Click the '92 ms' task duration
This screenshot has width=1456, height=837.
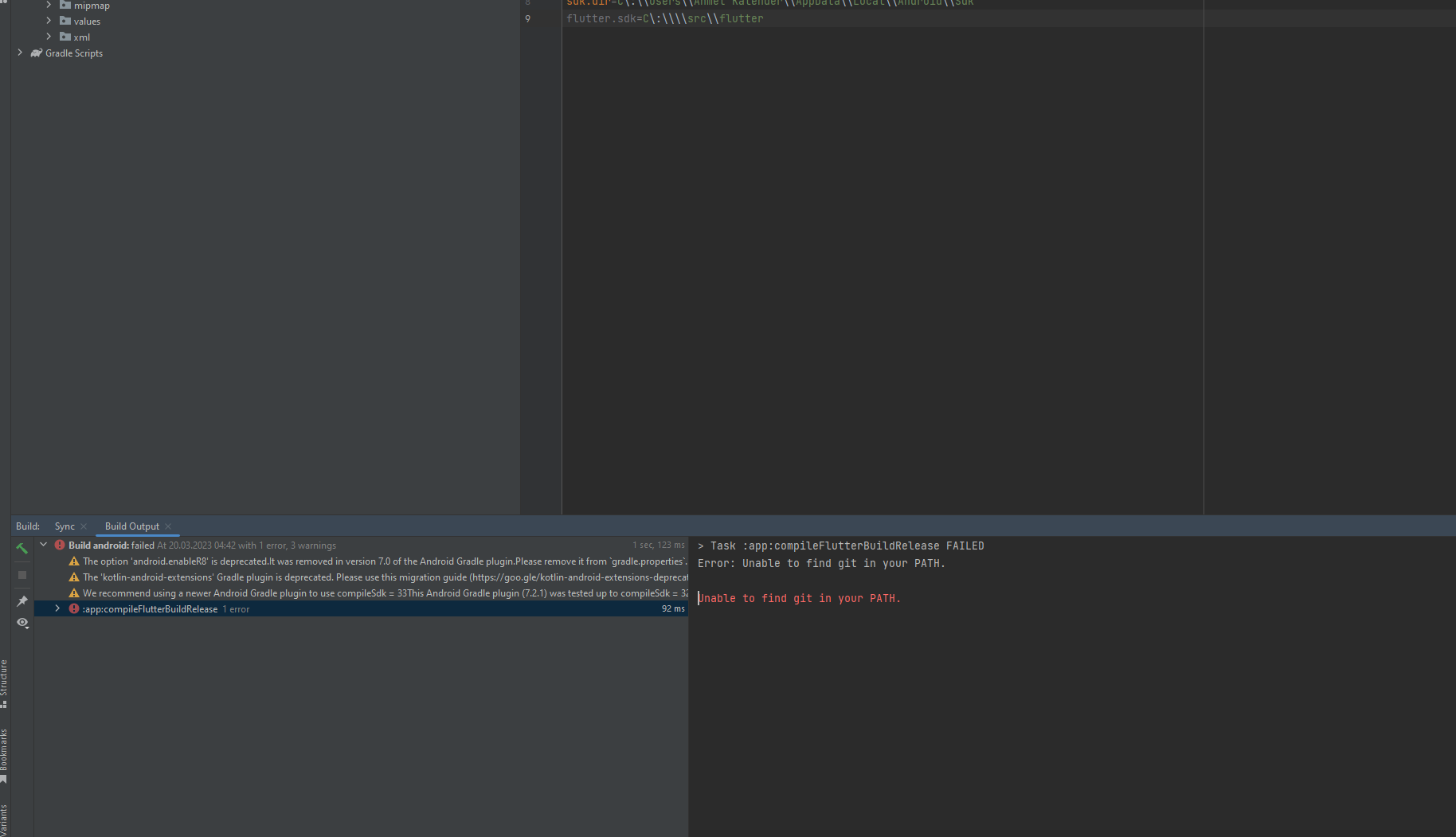(673, 608)
